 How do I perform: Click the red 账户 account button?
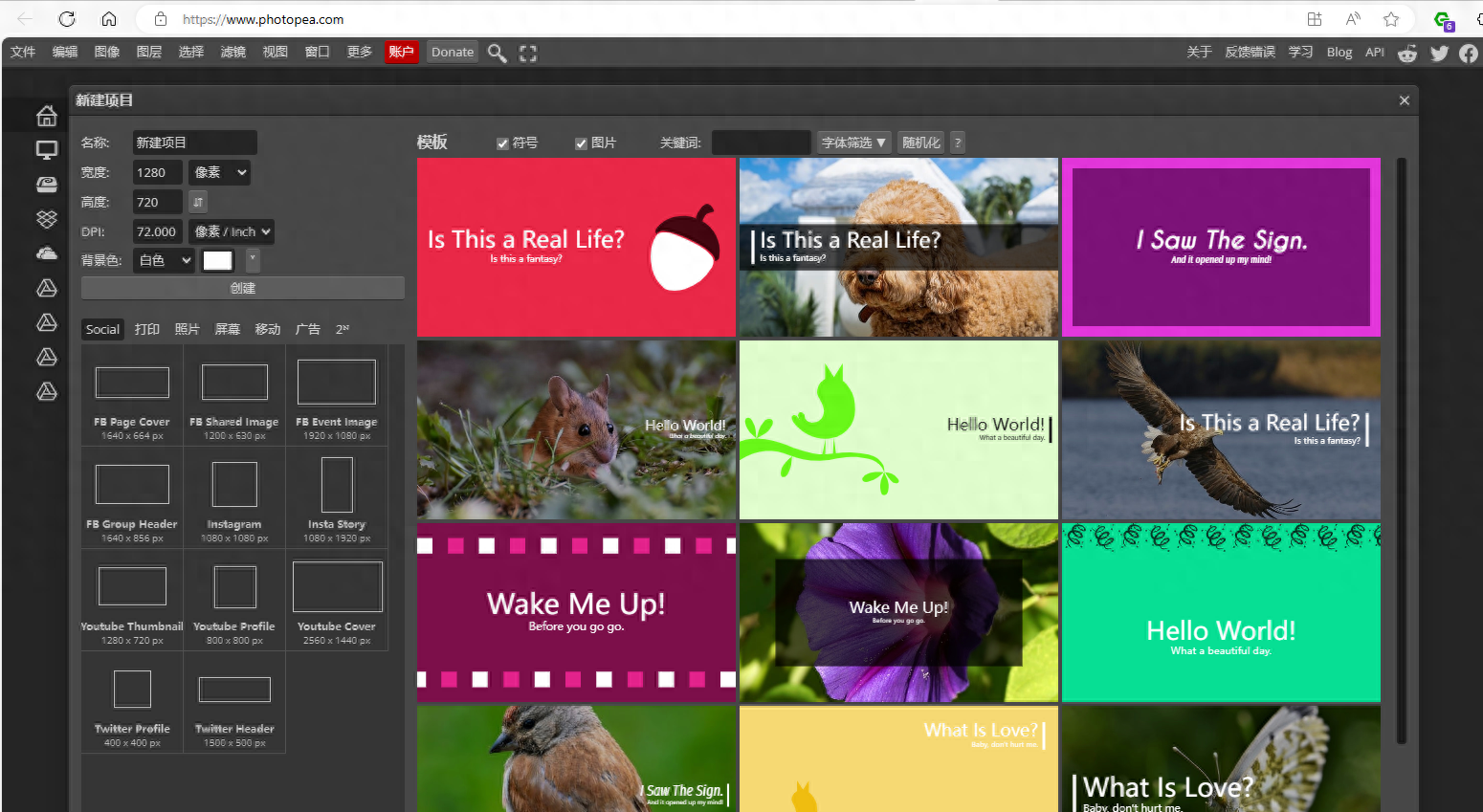point(402,52)
